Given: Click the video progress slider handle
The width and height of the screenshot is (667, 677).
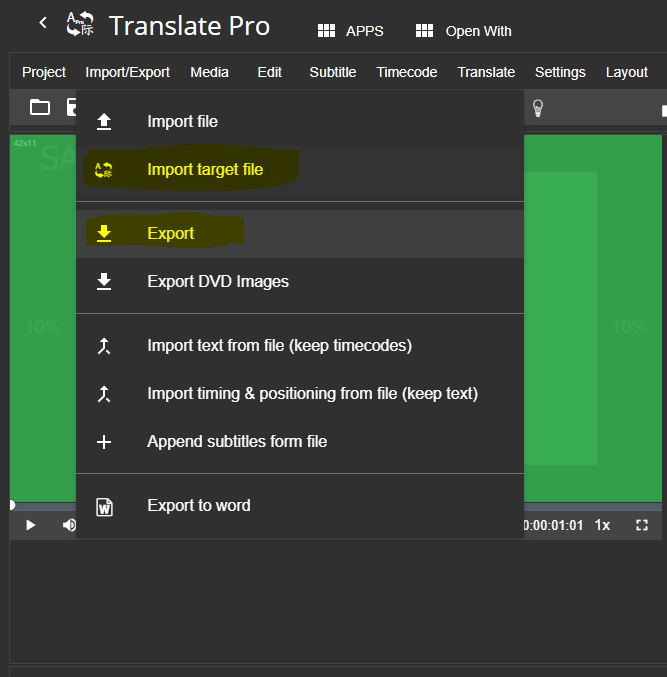Looking at the screenshot, I should [12, 505].
